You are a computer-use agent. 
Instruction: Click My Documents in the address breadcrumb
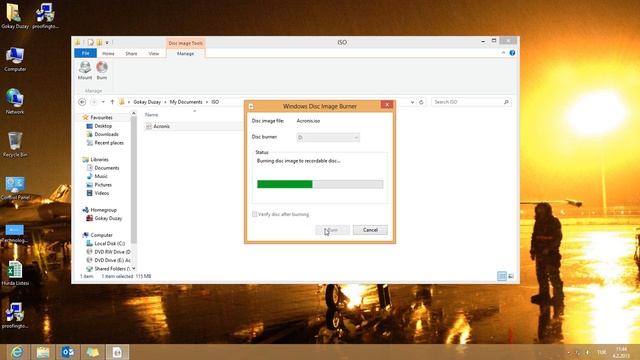coord(186,102)
